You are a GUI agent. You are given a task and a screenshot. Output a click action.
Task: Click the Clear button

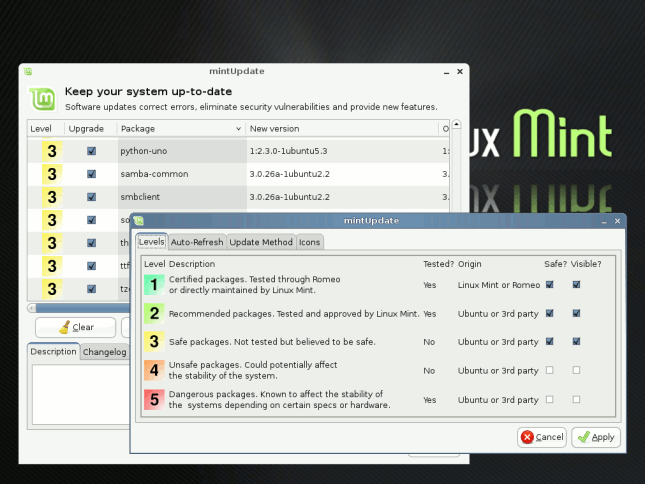click(x=76, y=327)
